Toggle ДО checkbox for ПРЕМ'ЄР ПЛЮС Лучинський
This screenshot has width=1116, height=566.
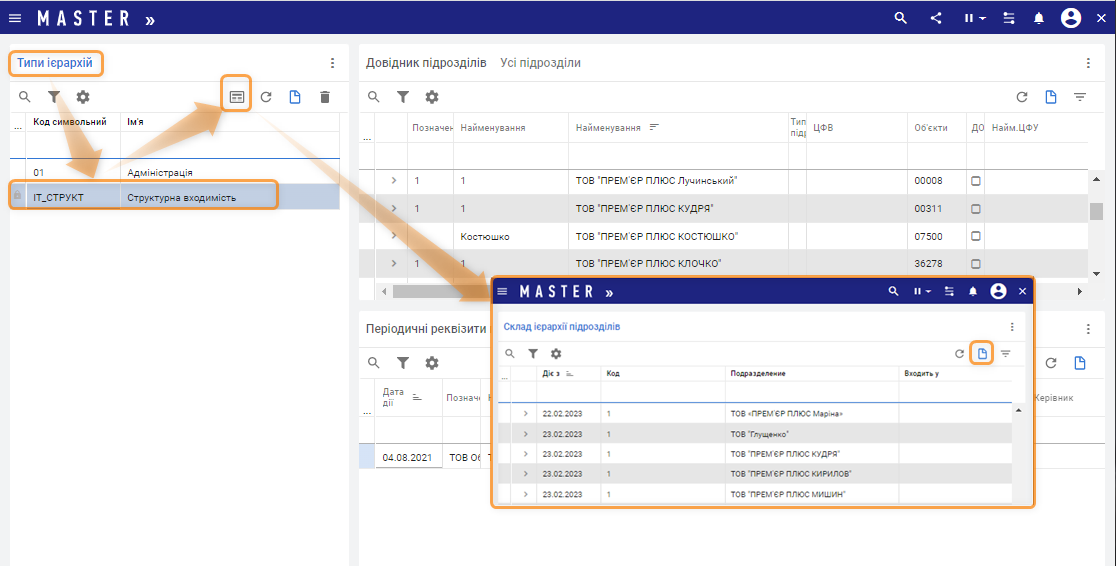click(x=976, y=181)
